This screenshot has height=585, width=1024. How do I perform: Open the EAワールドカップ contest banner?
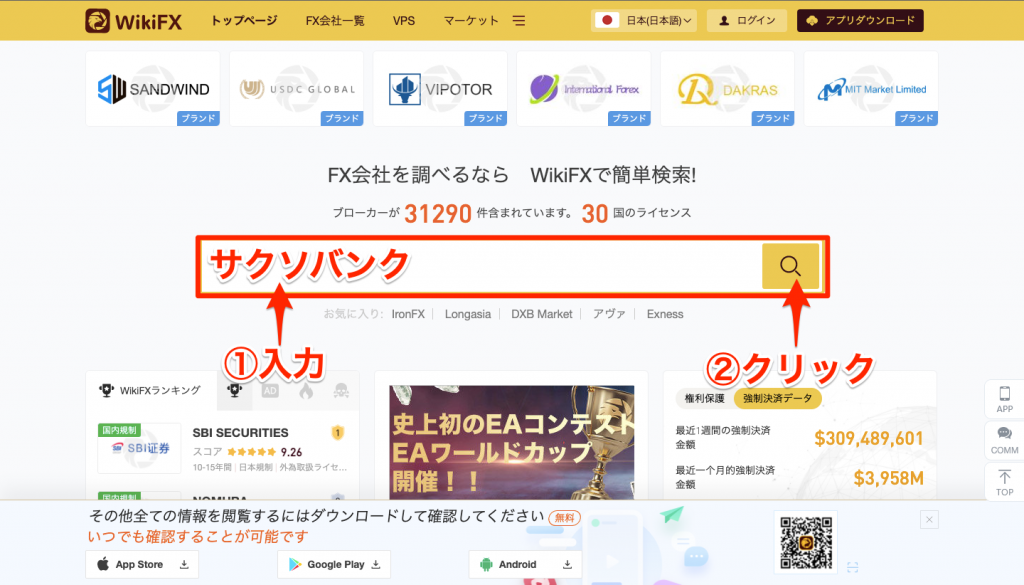[x=511, y=443]
